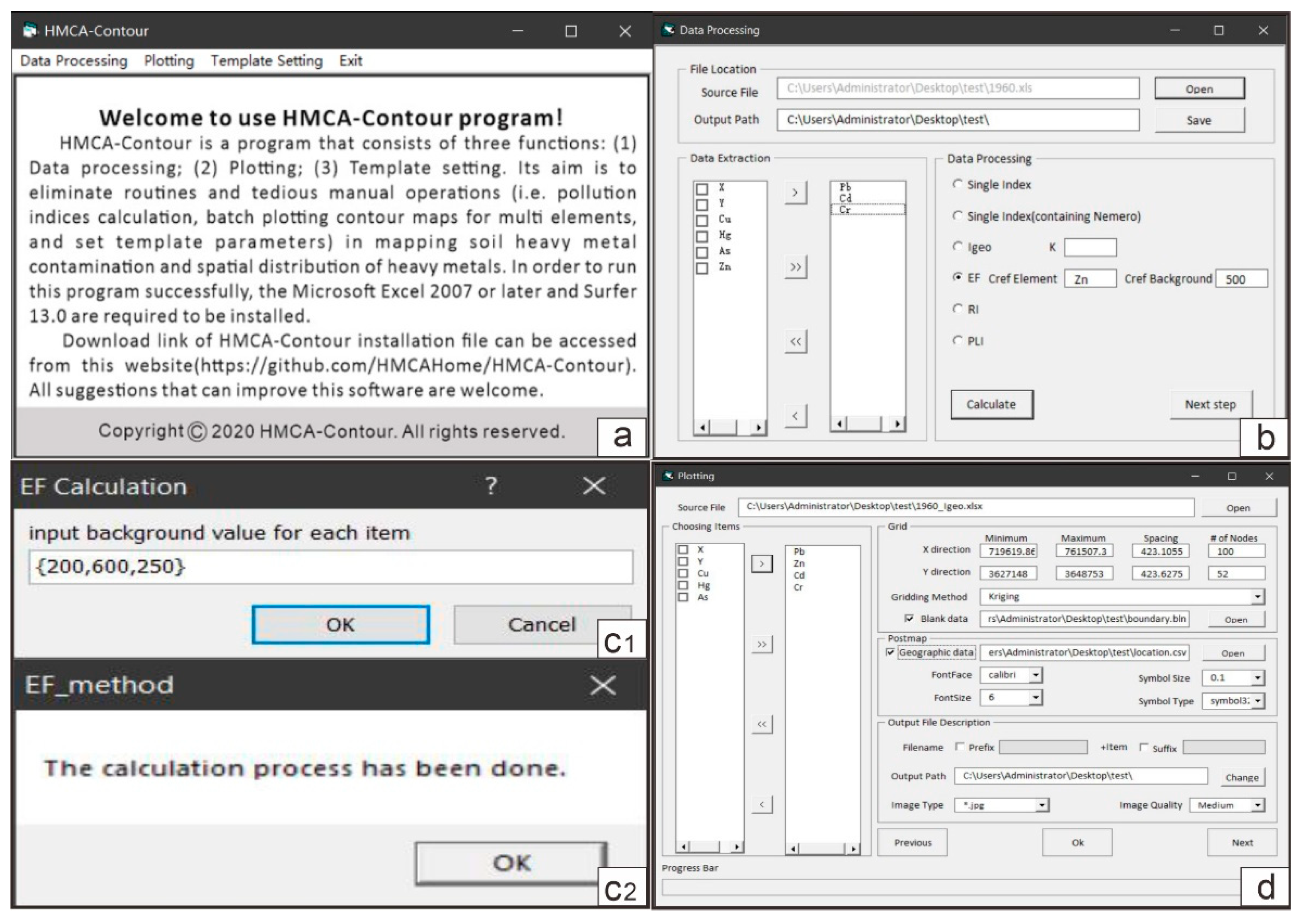1301x924 pixels.
Task: Click double left arrow in Plotting Choosing Items
Action: pyautogui.click(x=761, y=724)
